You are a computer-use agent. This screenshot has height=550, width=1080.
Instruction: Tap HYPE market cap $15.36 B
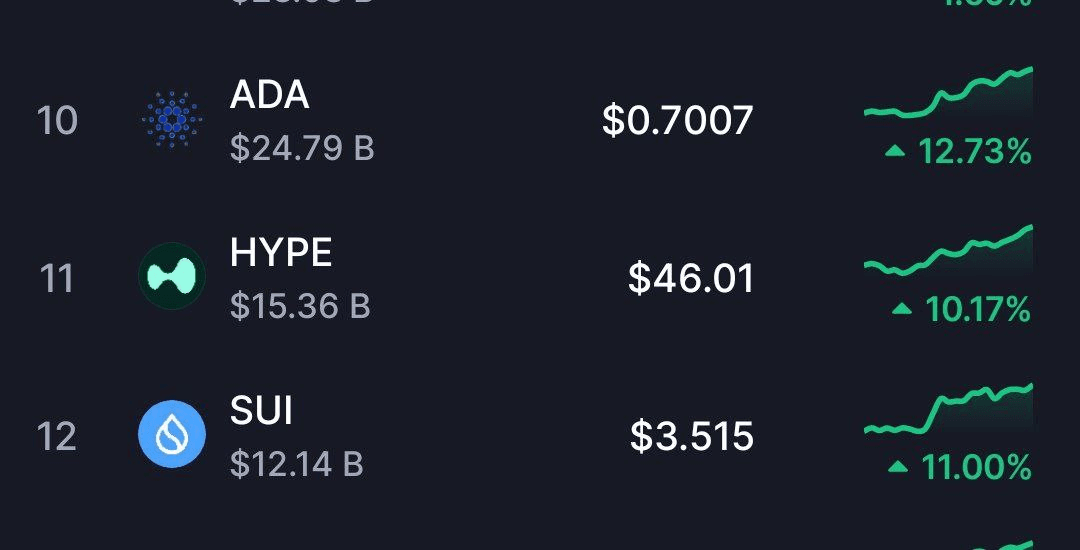300,306
